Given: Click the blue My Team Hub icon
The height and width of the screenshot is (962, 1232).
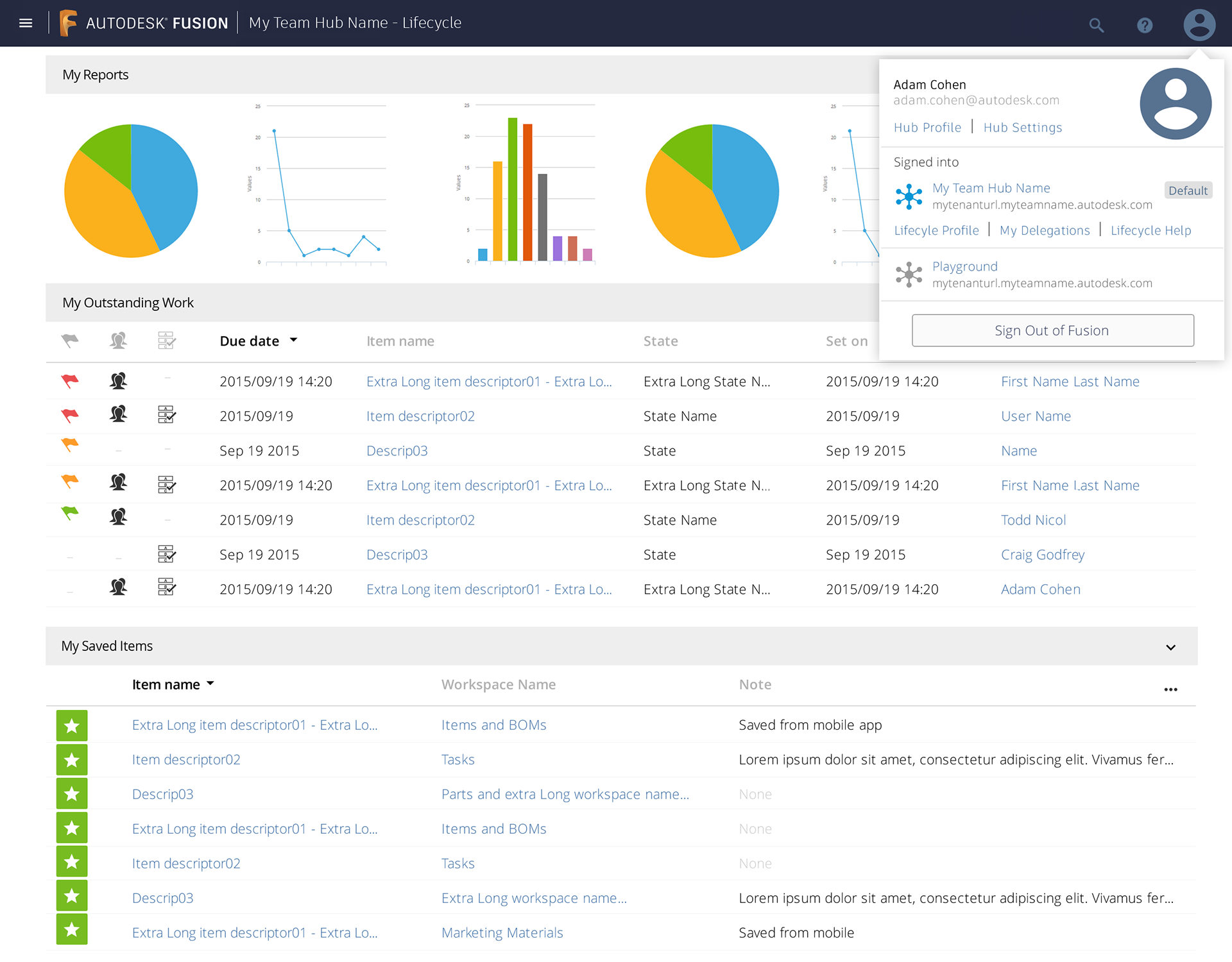Looking at the screenshot, I should pyautogui.click(x=909, y=196).
